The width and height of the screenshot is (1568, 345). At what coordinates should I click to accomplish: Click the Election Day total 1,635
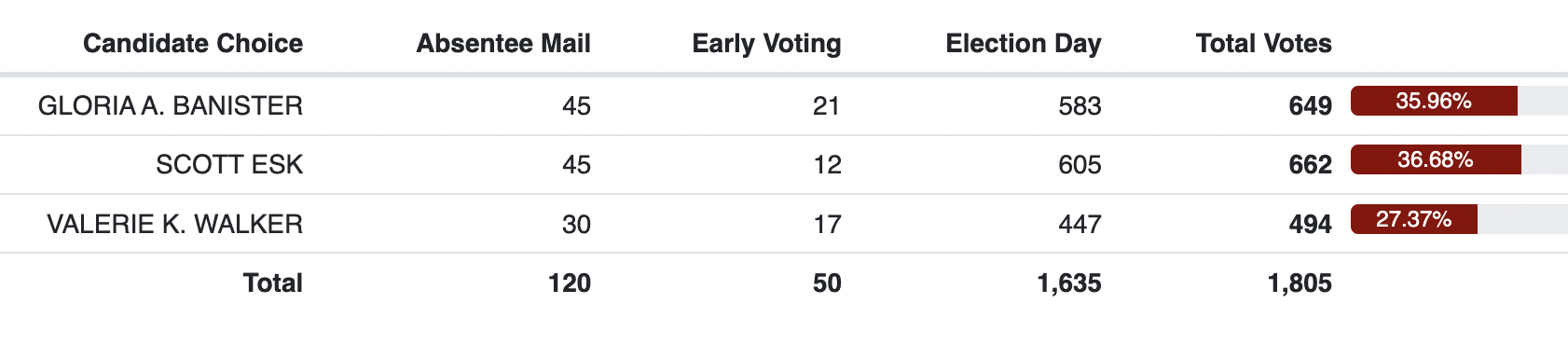(x=1069, y=283)
